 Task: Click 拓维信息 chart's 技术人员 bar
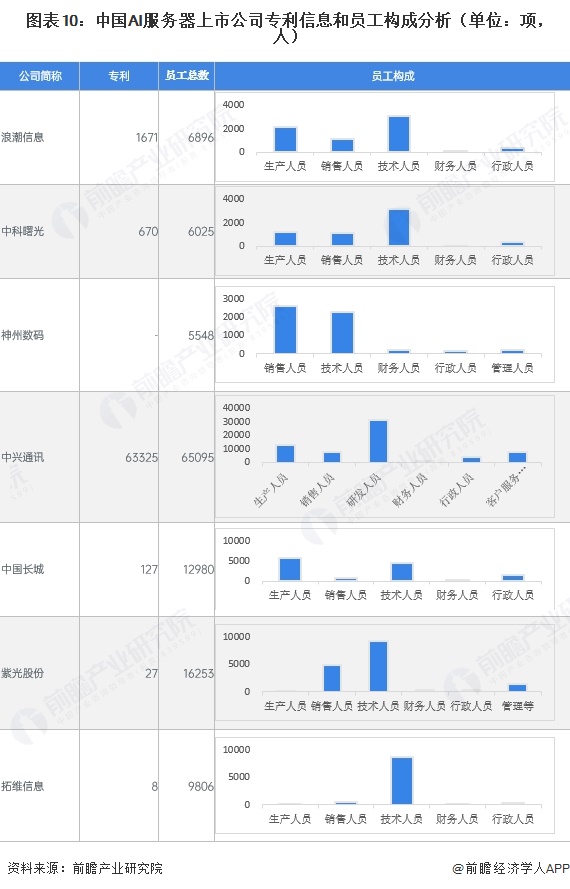pyautogui.click(x=402, y=781)
